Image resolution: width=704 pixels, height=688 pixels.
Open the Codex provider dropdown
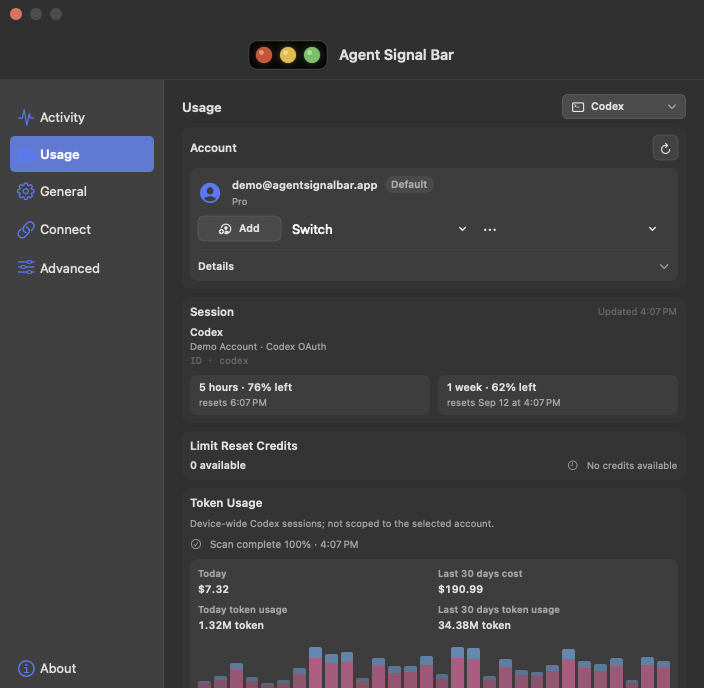click(624, 106)
